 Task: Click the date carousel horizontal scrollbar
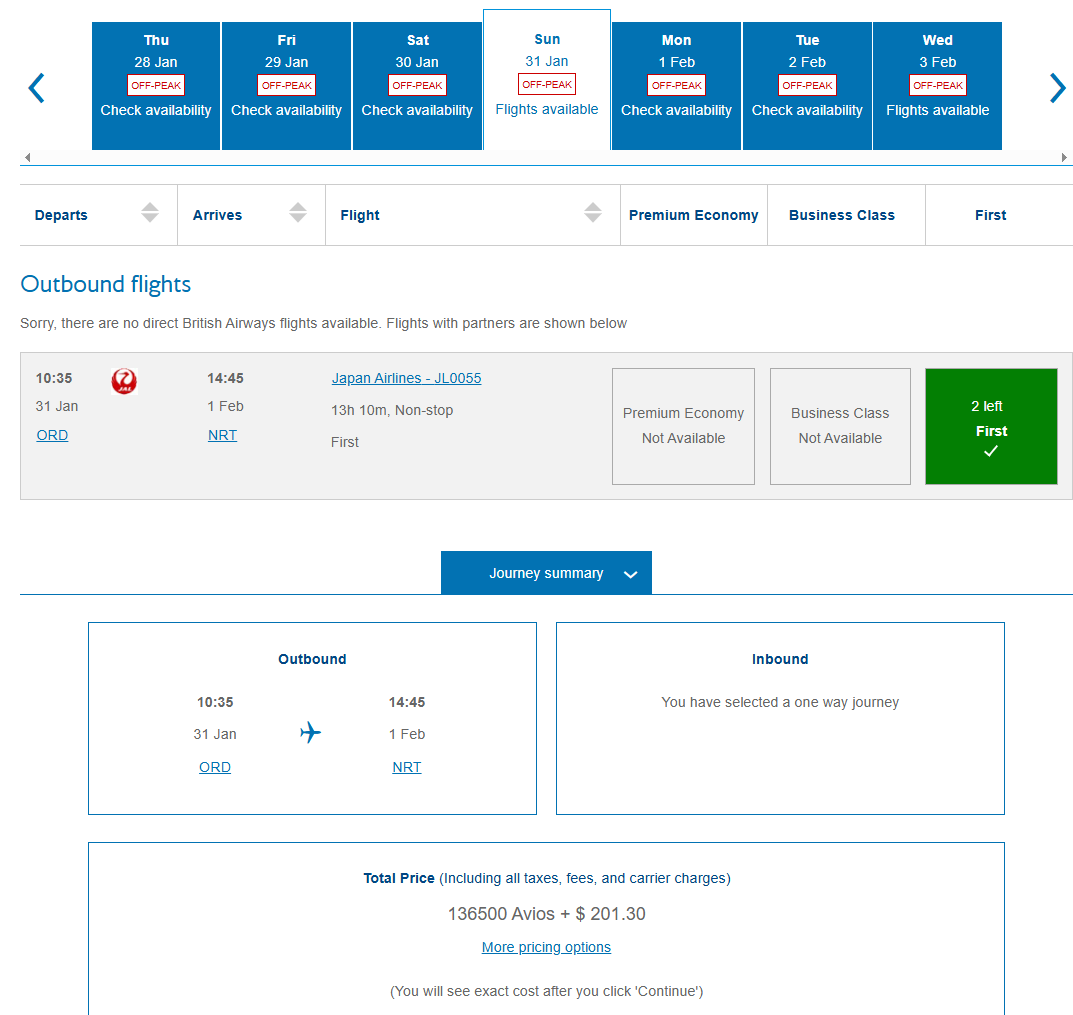click(x=546, y=158)
